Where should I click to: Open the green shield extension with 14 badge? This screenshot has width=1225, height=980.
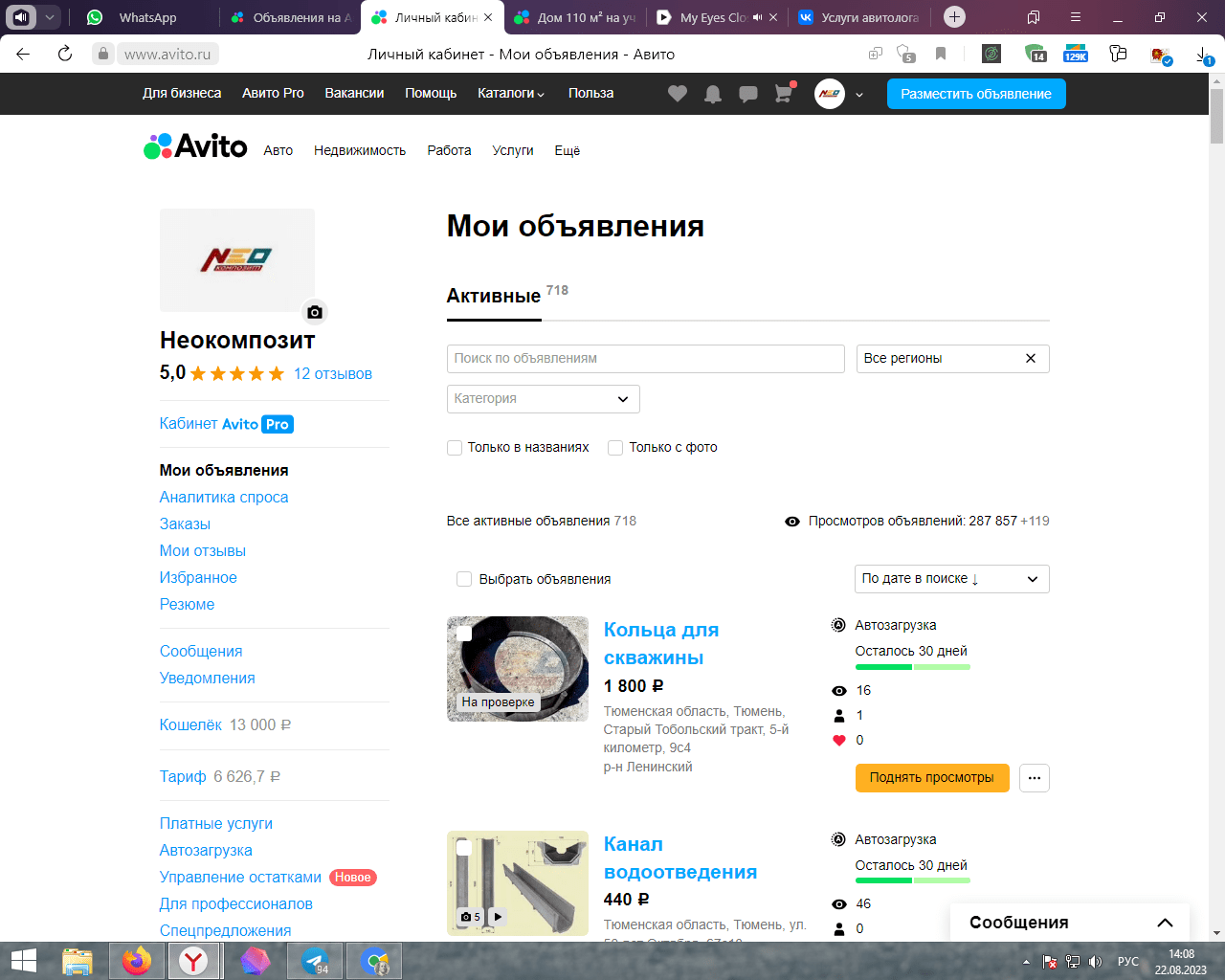coord(1036,54)
